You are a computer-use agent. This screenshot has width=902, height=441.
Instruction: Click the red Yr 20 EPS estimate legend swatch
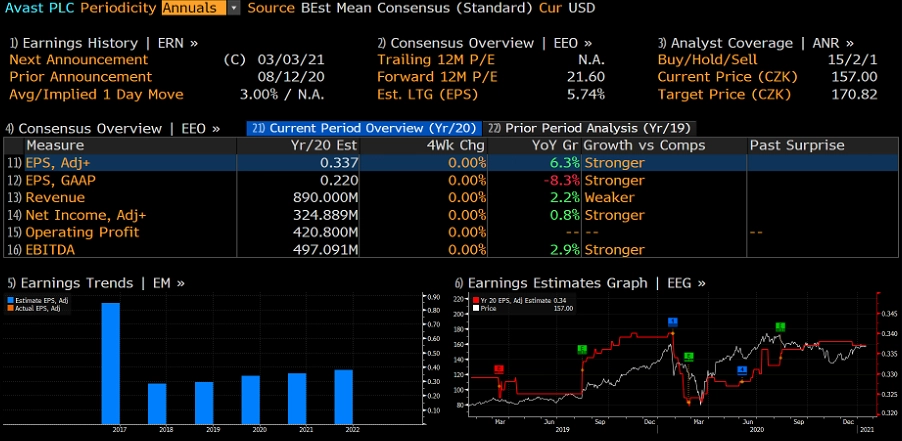click(x=475, y=300)
